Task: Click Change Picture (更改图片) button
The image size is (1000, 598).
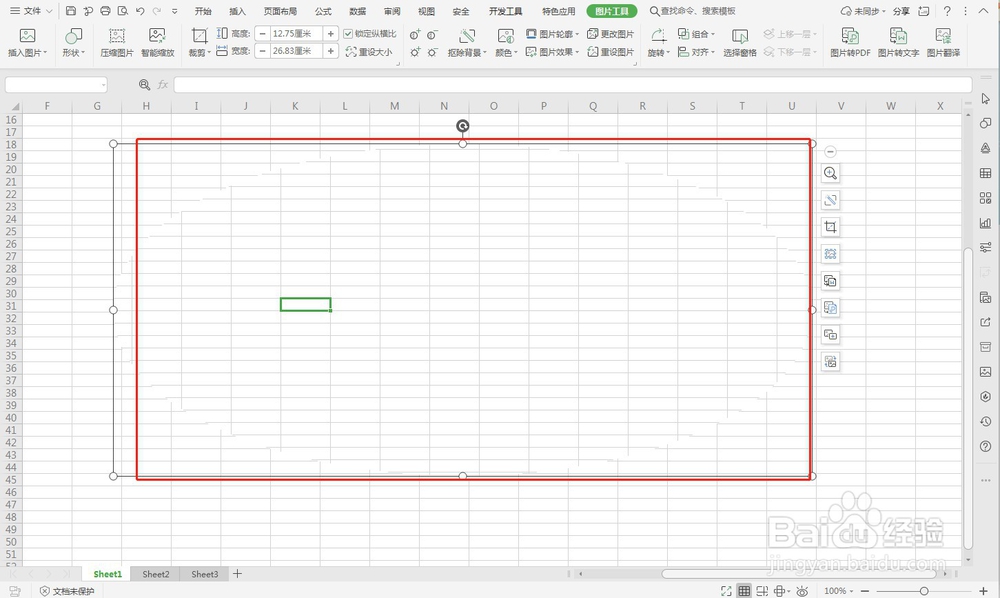Action: pos(610,34)
